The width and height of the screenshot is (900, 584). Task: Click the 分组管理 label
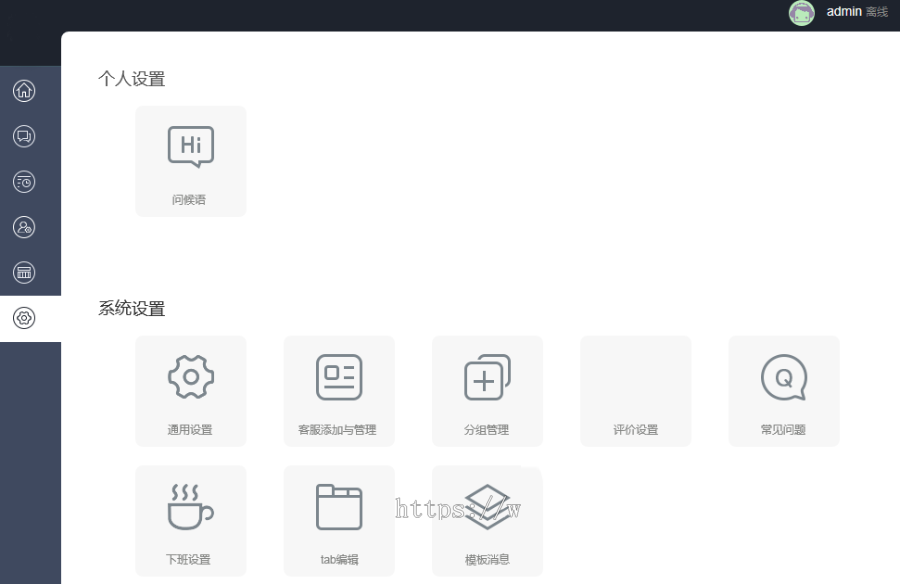pos(487,430)
